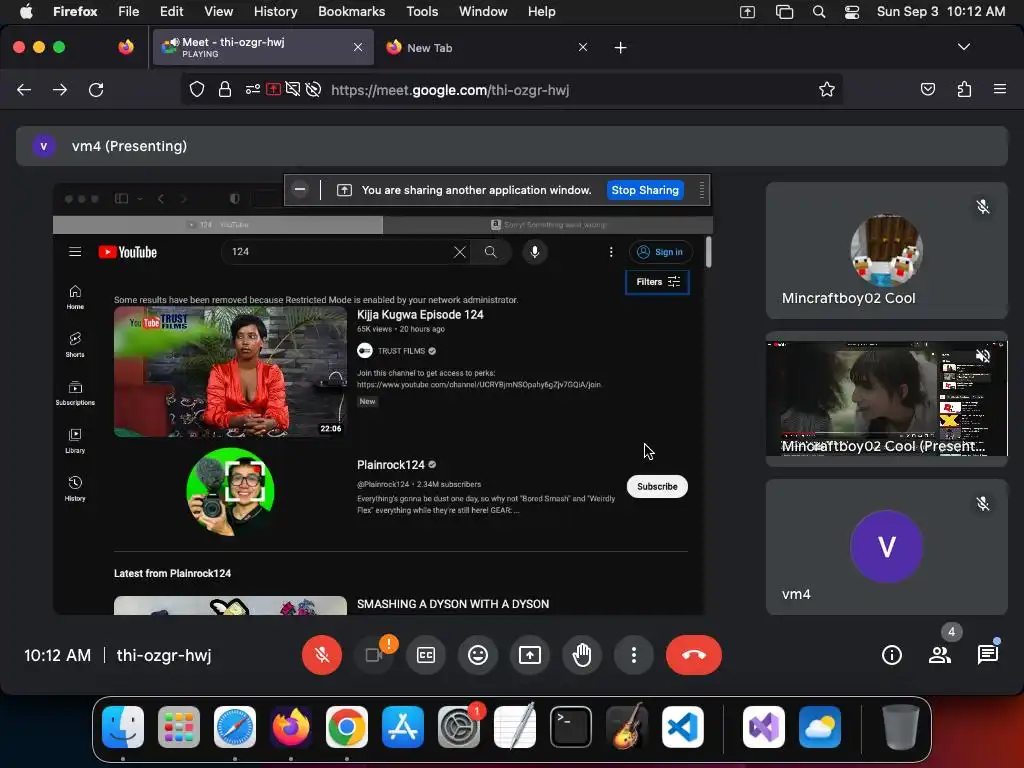Leave the call with red hangup button
1024x768 pixels.
point(694,654)
